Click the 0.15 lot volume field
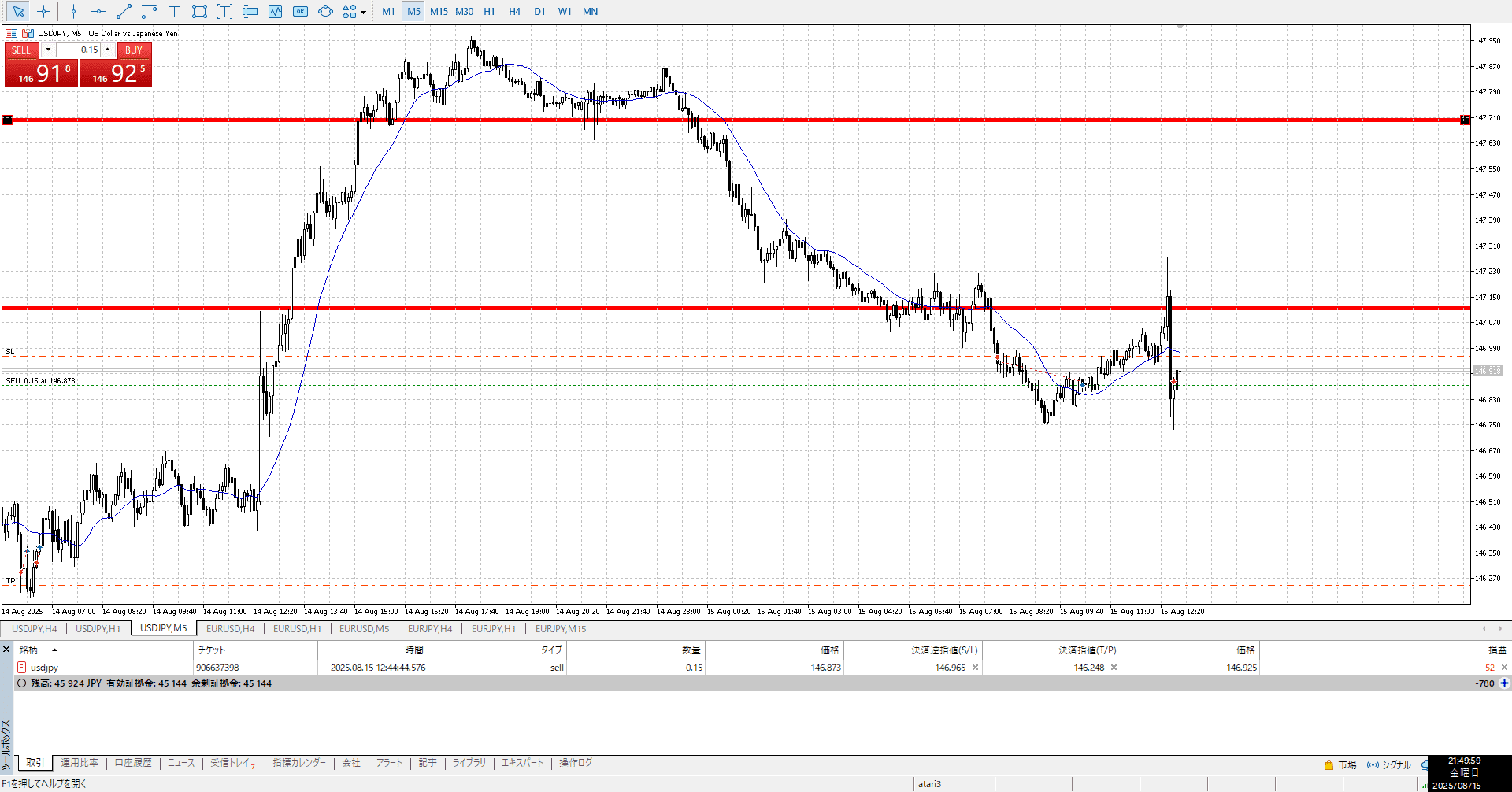 [x=79, y=50]
